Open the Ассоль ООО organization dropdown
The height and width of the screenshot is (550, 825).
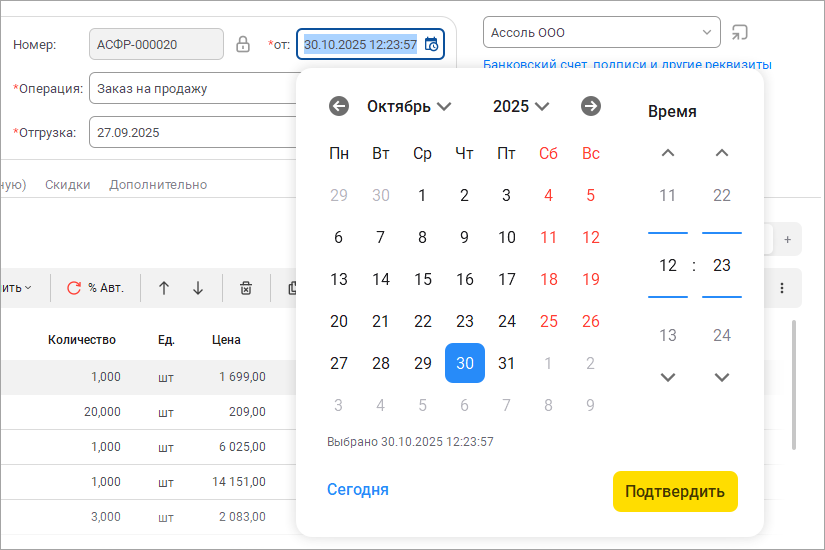point(708,32)
